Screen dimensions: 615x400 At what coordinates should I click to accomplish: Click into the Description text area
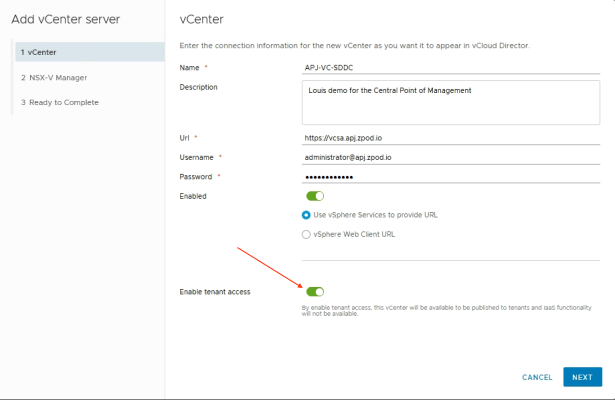tap(450, 100)
